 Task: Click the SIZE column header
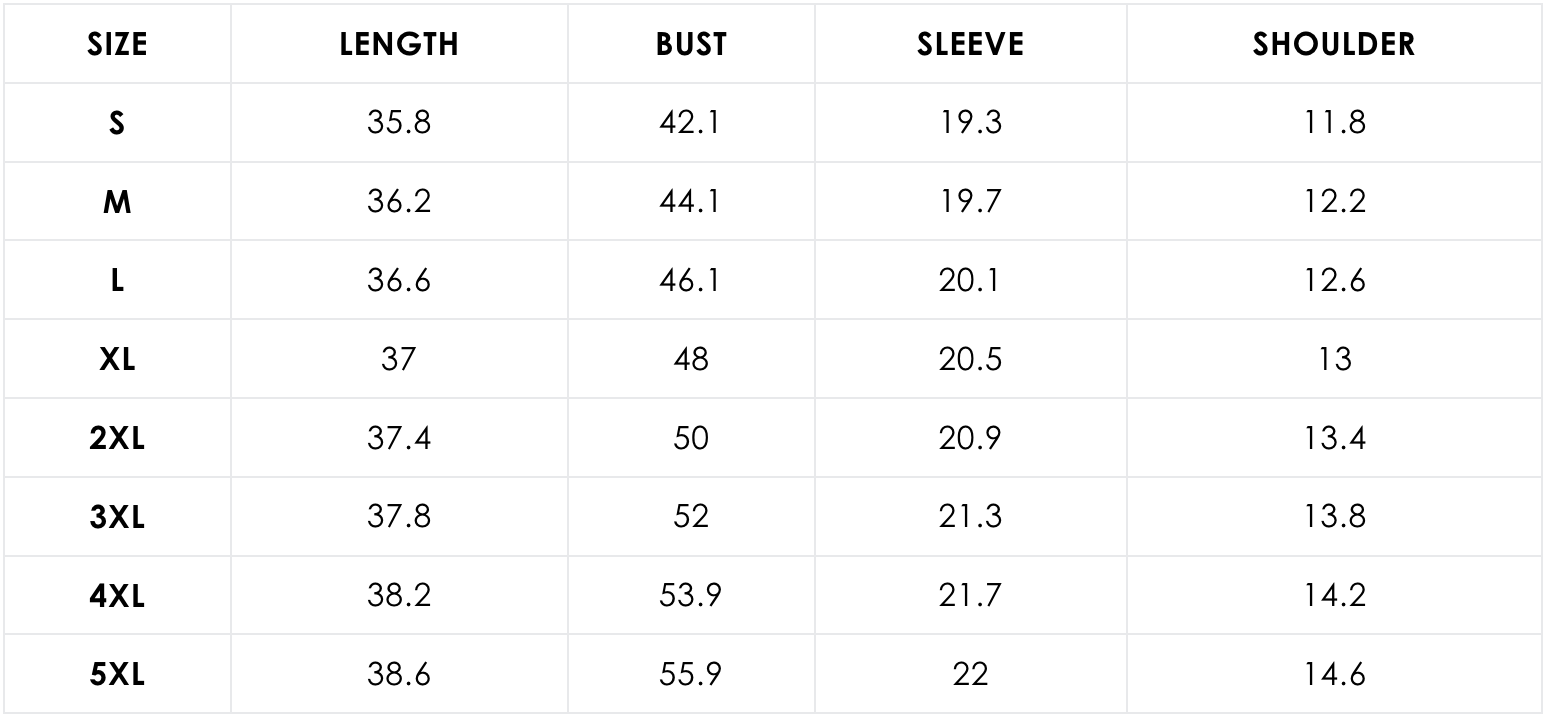pyautogui.click(x=117, y=44)
